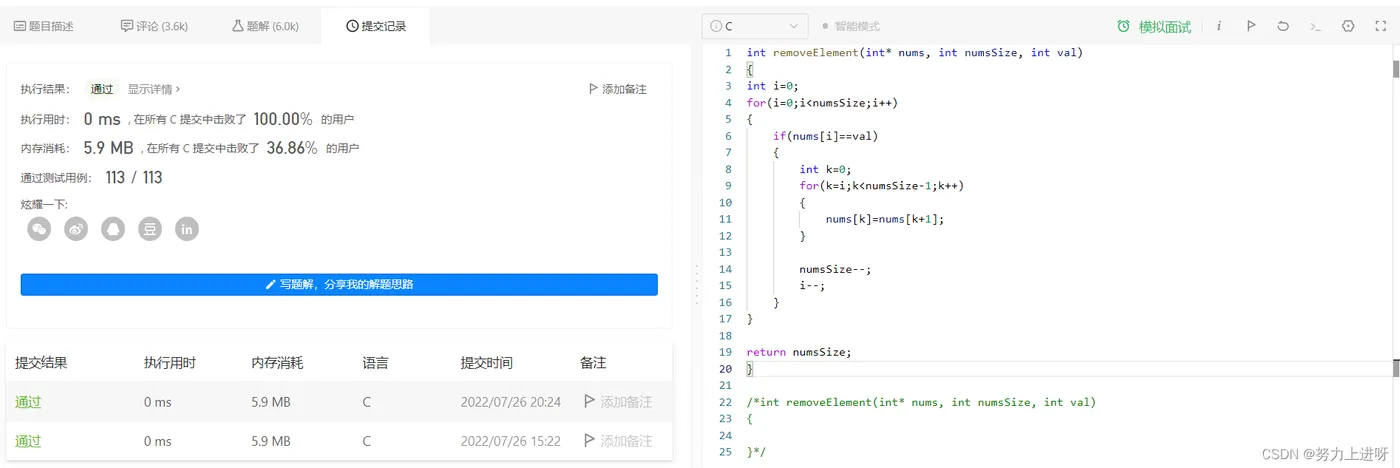Click the pencil icon on 写题解 button
1400x468 pixels.
pos(270,284)
